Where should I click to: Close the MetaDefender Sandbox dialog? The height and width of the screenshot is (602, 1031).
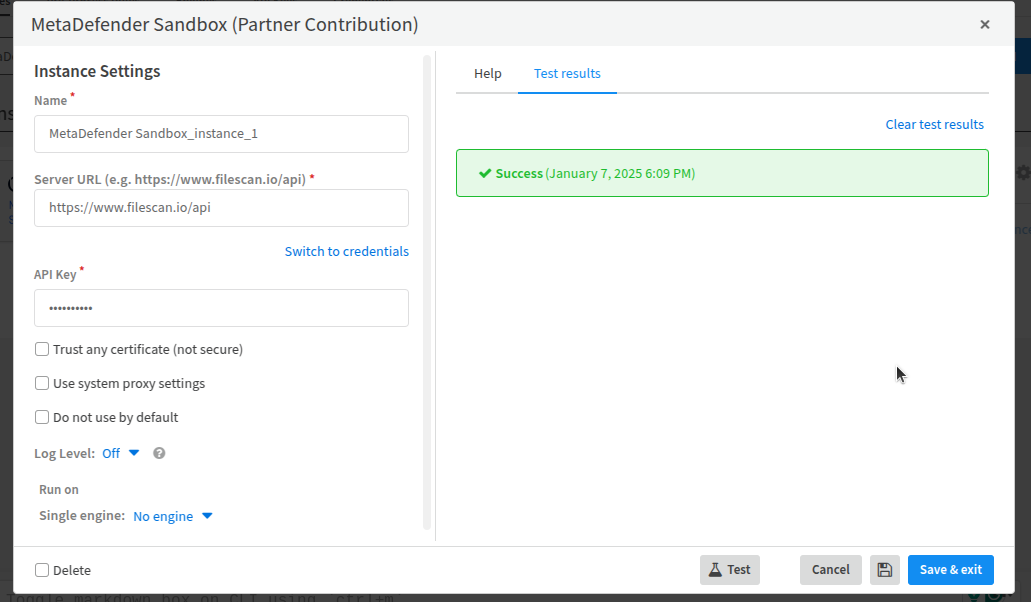pos(984,24)
